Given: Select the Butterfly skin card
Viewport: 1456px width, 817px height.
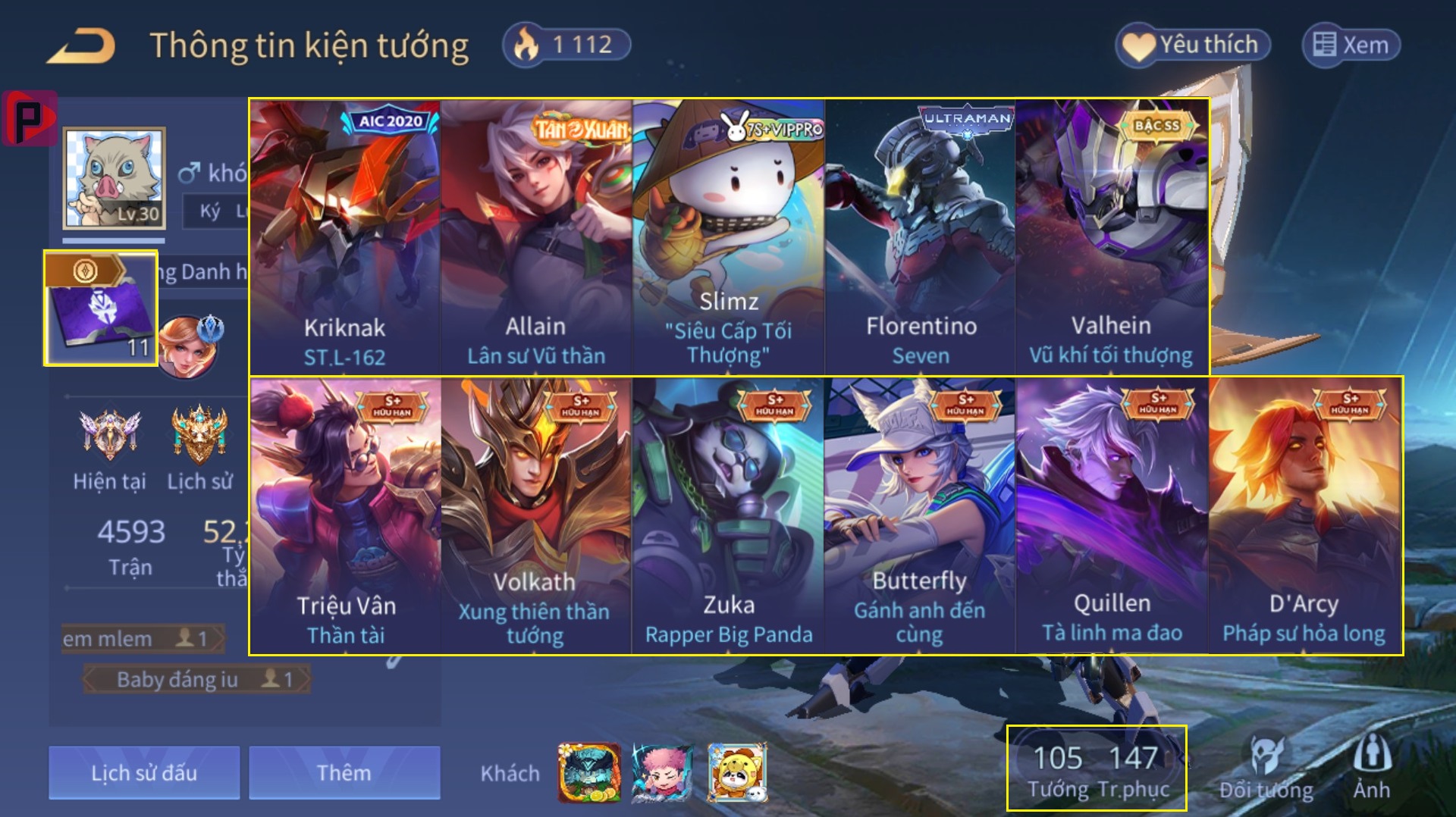Looking at the screenshot, I should click(x=919, y=515).
